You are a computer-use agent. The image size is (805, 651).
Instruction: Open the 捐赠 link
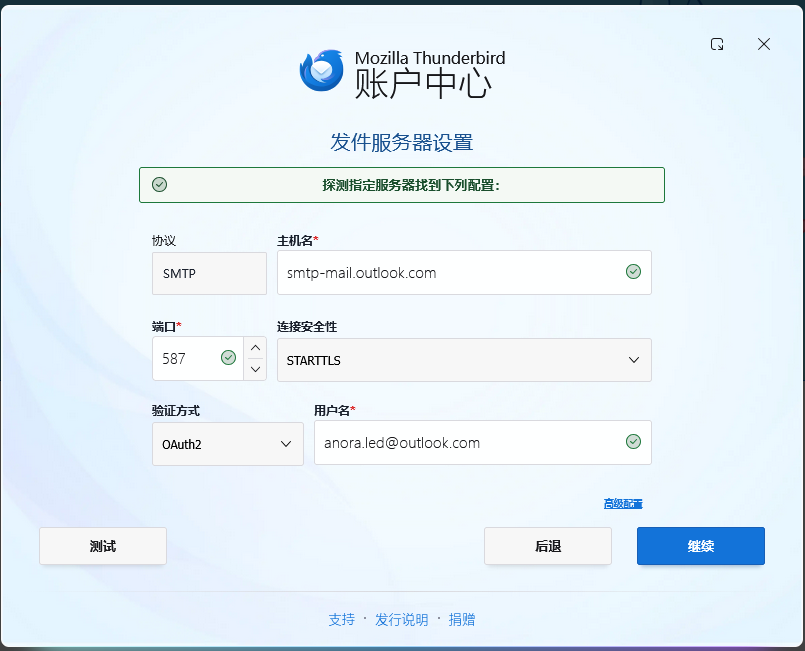point(462,620)
